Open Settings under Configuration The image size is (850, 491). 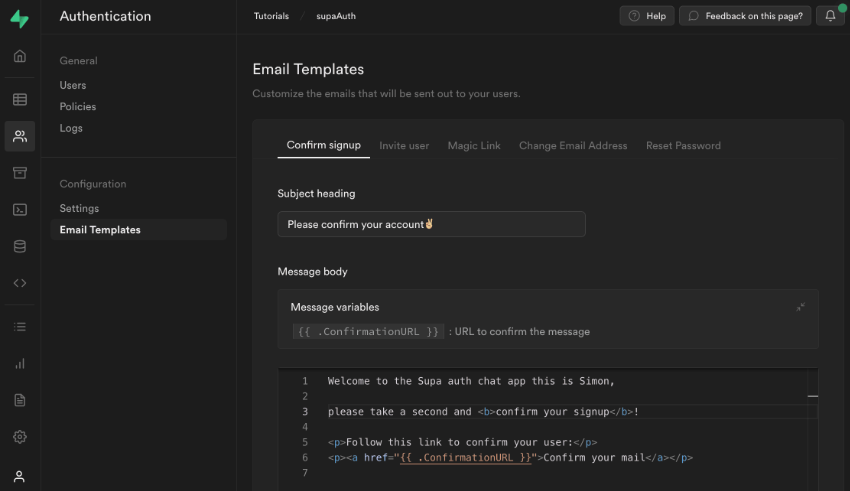[x=79, y=208]
